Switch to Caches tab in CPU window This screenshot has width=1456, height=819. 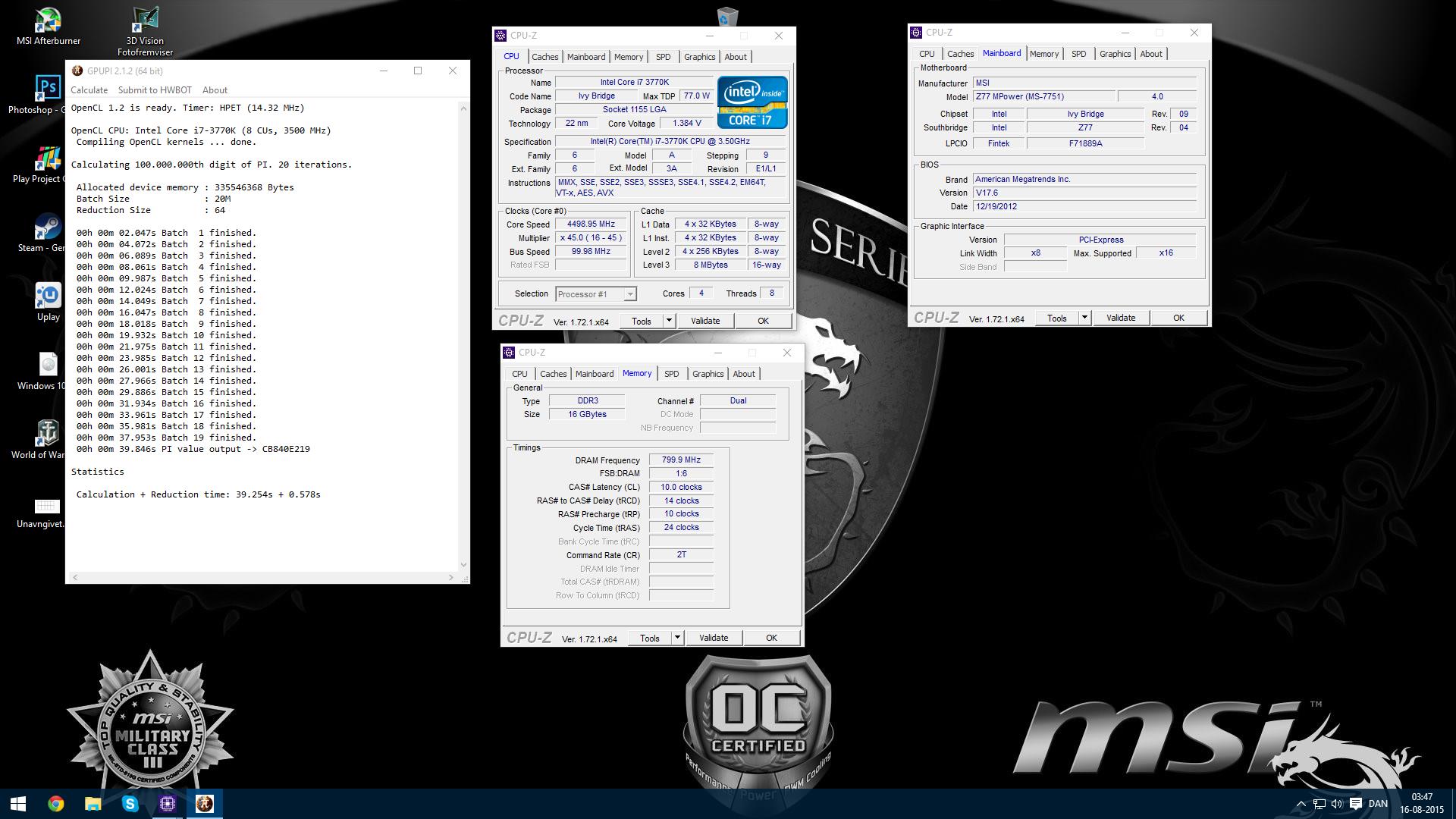click(544, 57)
